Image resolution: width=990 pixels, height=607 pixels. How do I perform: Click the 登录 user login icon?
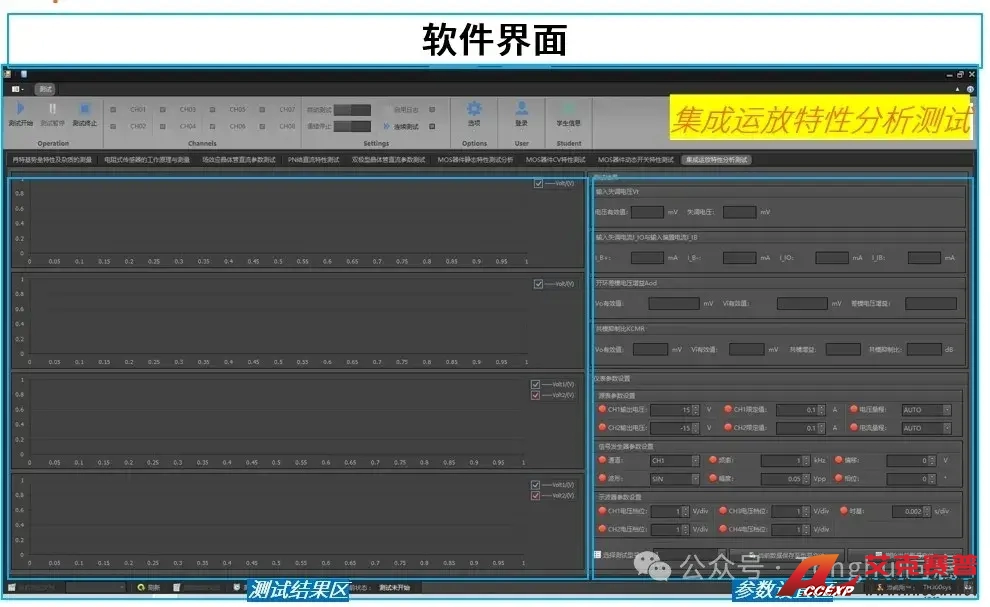(521, 109)
